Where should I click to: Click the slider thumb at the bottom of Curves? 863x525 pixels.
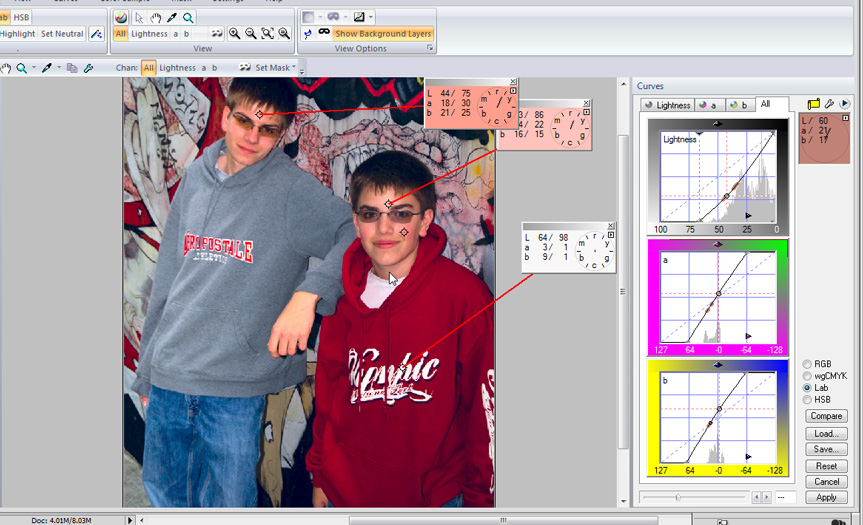coord(678,497)
